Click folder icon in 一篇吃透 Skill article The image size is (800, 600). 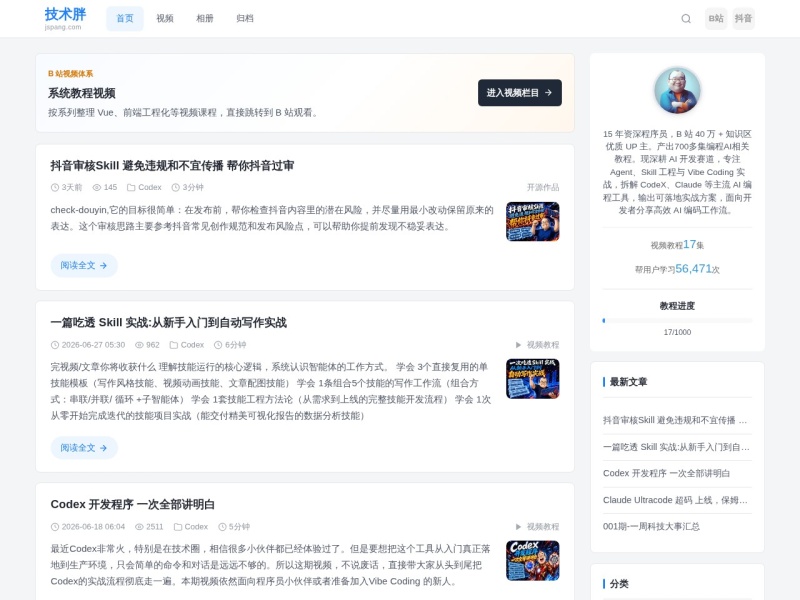[173, 345]
